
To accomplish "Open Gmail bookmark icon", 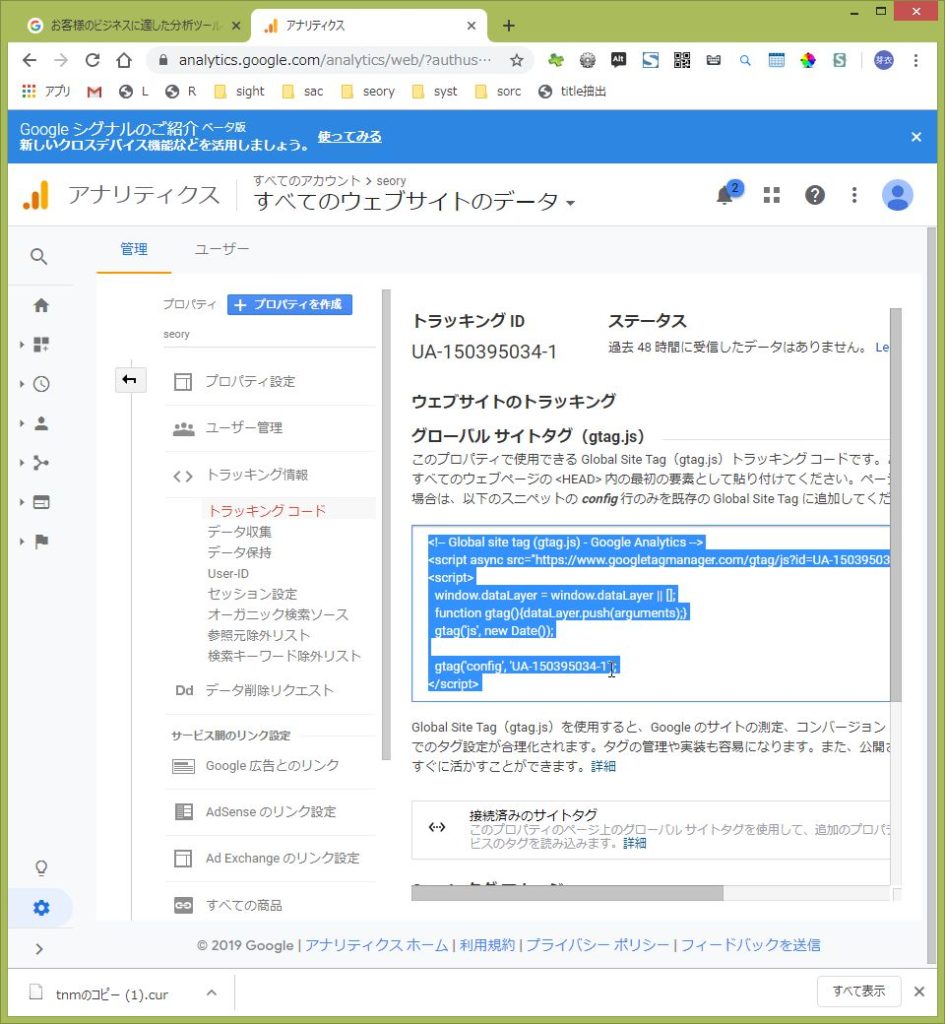I will 95,91.
